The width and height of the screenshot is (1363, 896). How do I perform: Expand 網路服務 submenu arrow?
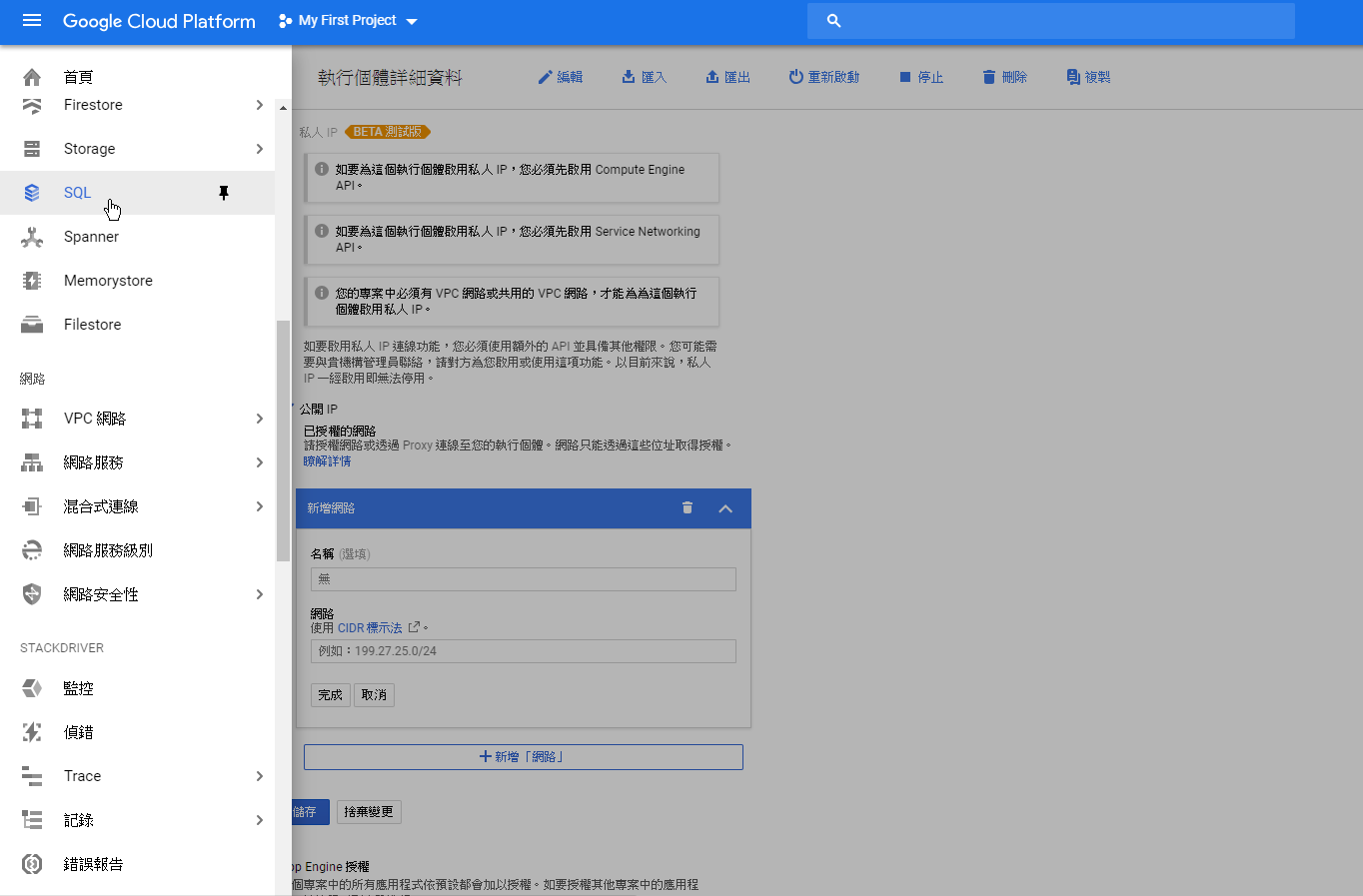point(259,462)
